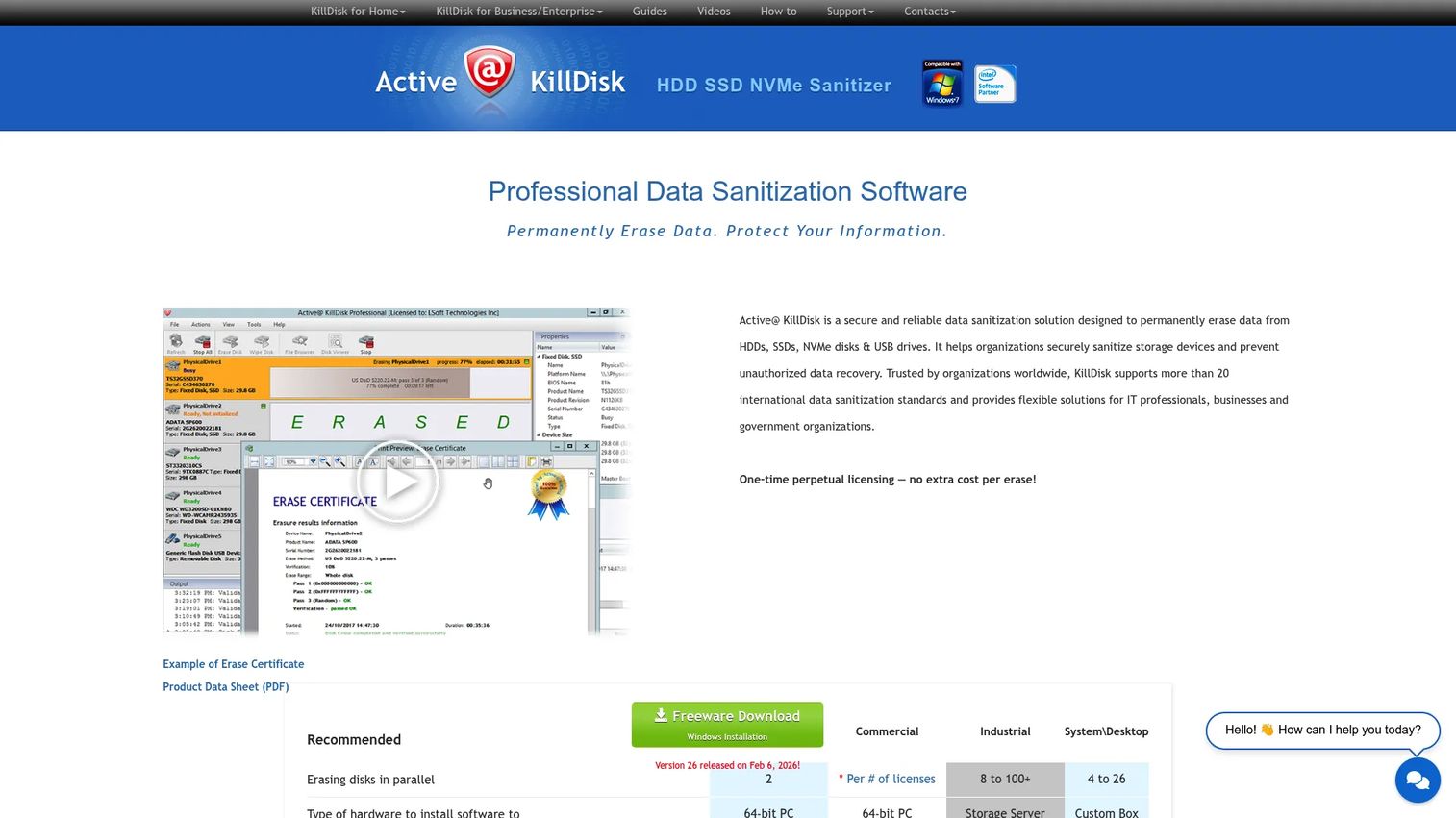
Task: Expand the Support dropdown menu
Action: [850, 12]
